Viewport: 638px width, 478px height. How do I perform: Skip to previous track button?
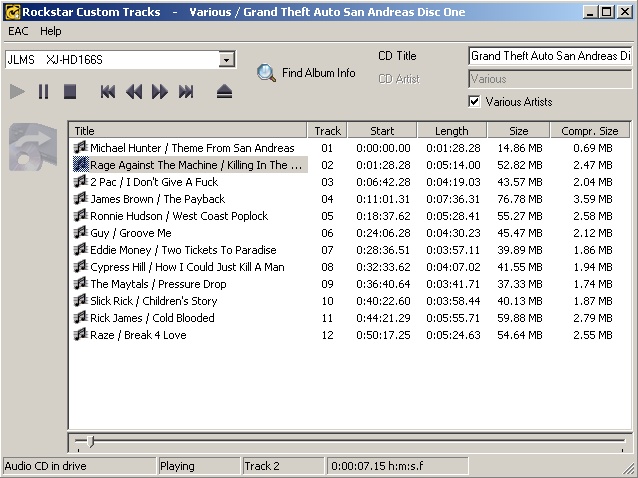pyautogui.click(x=108, y=92)
